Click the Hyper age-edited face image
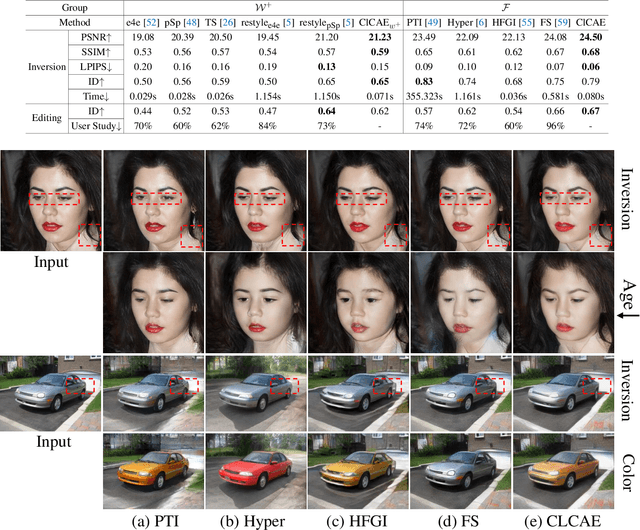 point(255,300)
